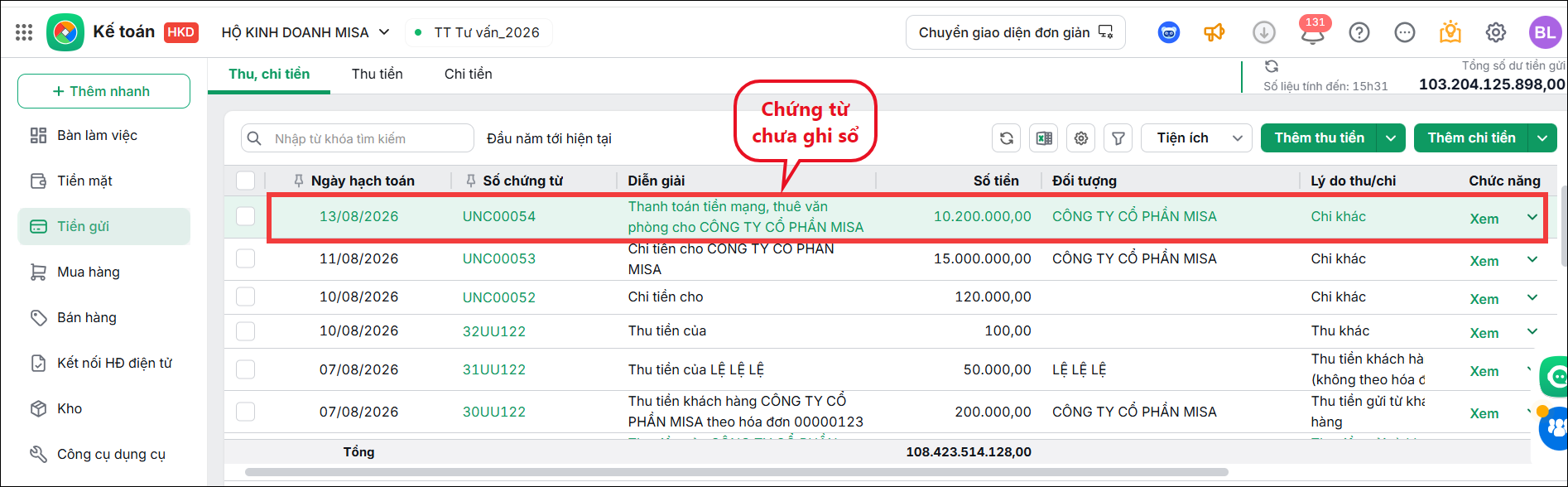Open Tiền mặt in sidebar
Image resolution: width=1568 pixels, height=487 pixels.
click(103, 181)
